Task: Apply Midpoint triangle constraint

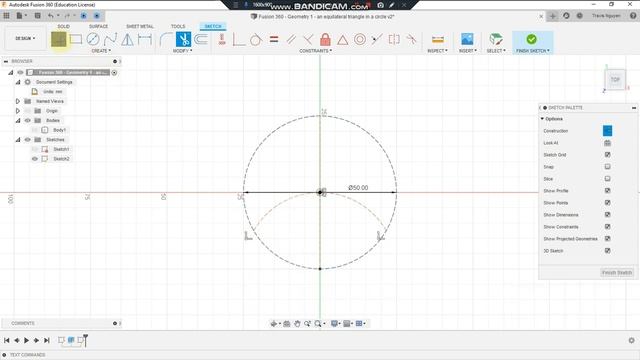Action: coord(342,39)
